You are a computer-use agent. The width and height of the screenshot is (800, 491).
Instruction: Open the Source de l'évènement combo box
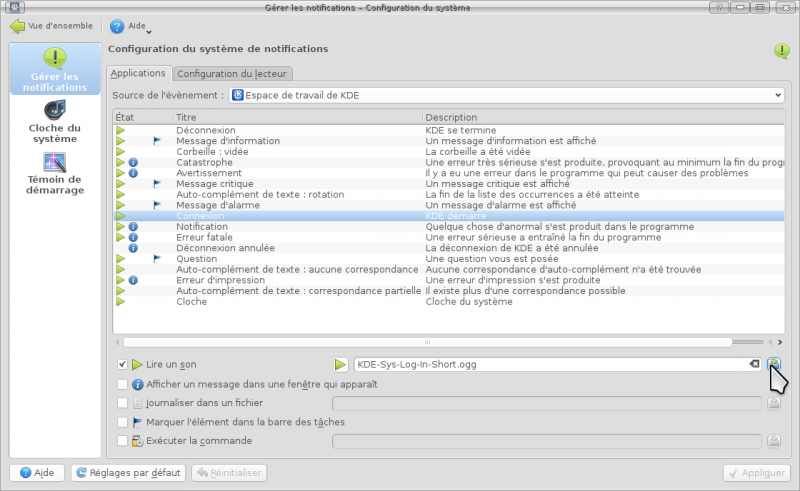tap(506, 95)
